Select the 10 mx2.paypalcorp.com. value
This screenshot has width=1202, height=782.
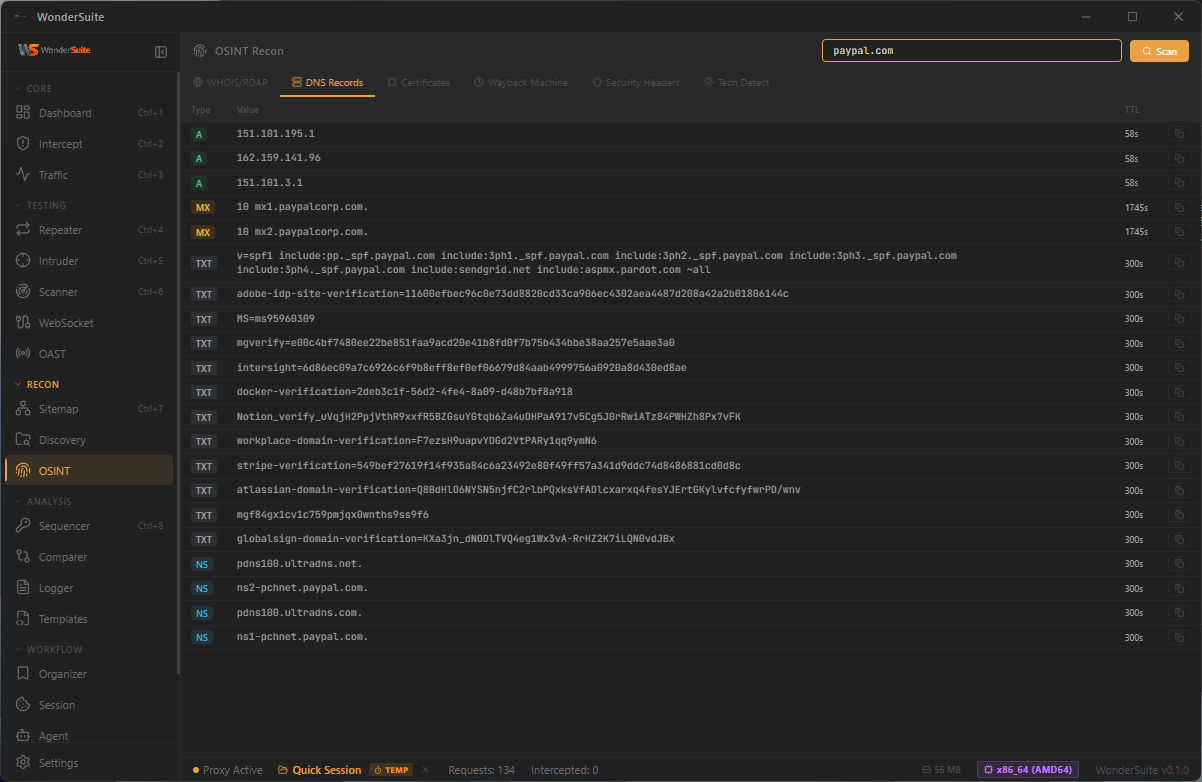[302, 232]
